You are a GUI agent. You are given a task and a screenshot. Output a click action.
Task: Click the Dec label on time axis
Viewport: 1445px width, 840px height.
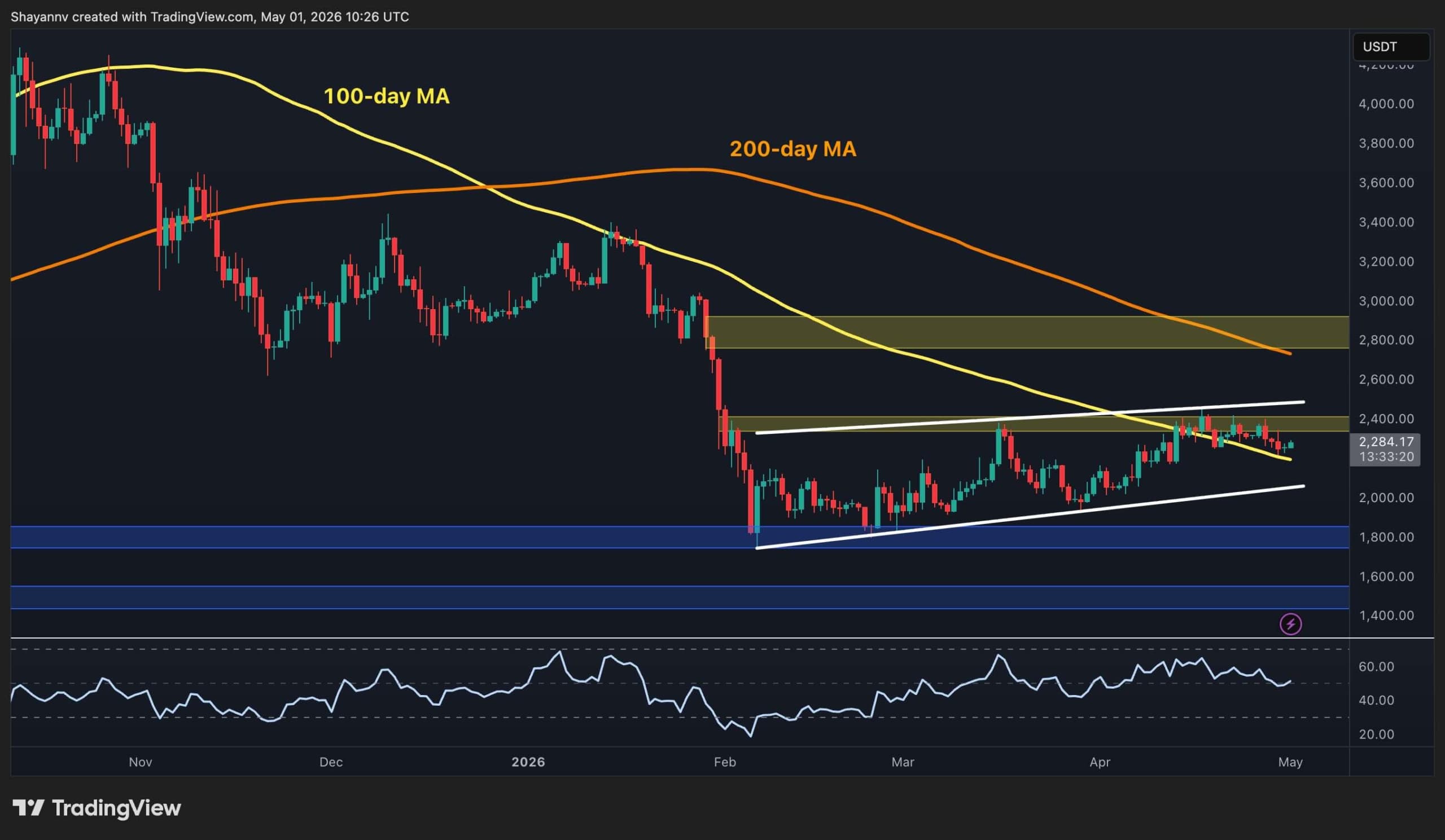(331, 762)
